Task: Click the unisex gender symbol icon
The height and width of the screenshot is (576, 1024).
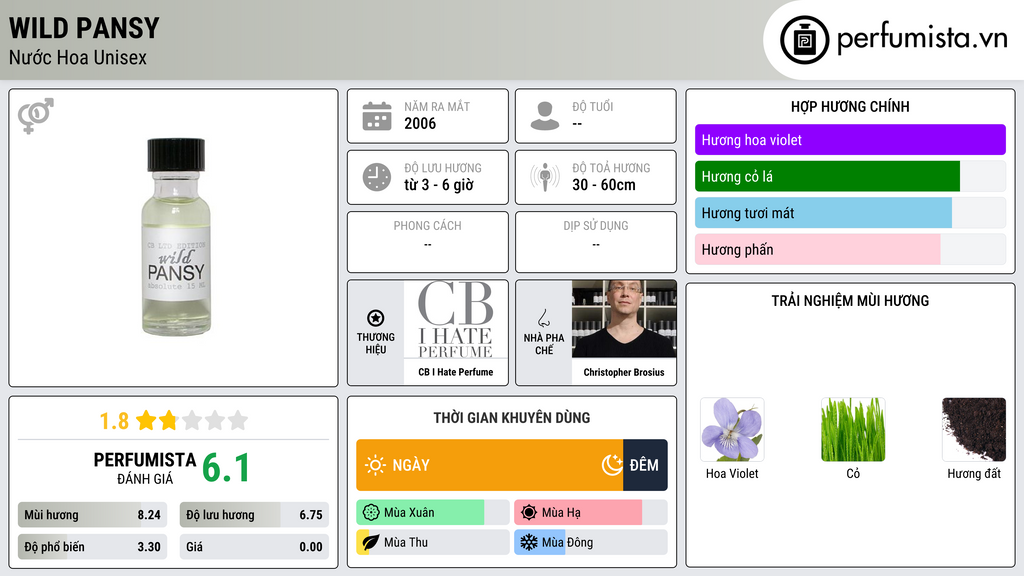Action: [x=36, y=116]
